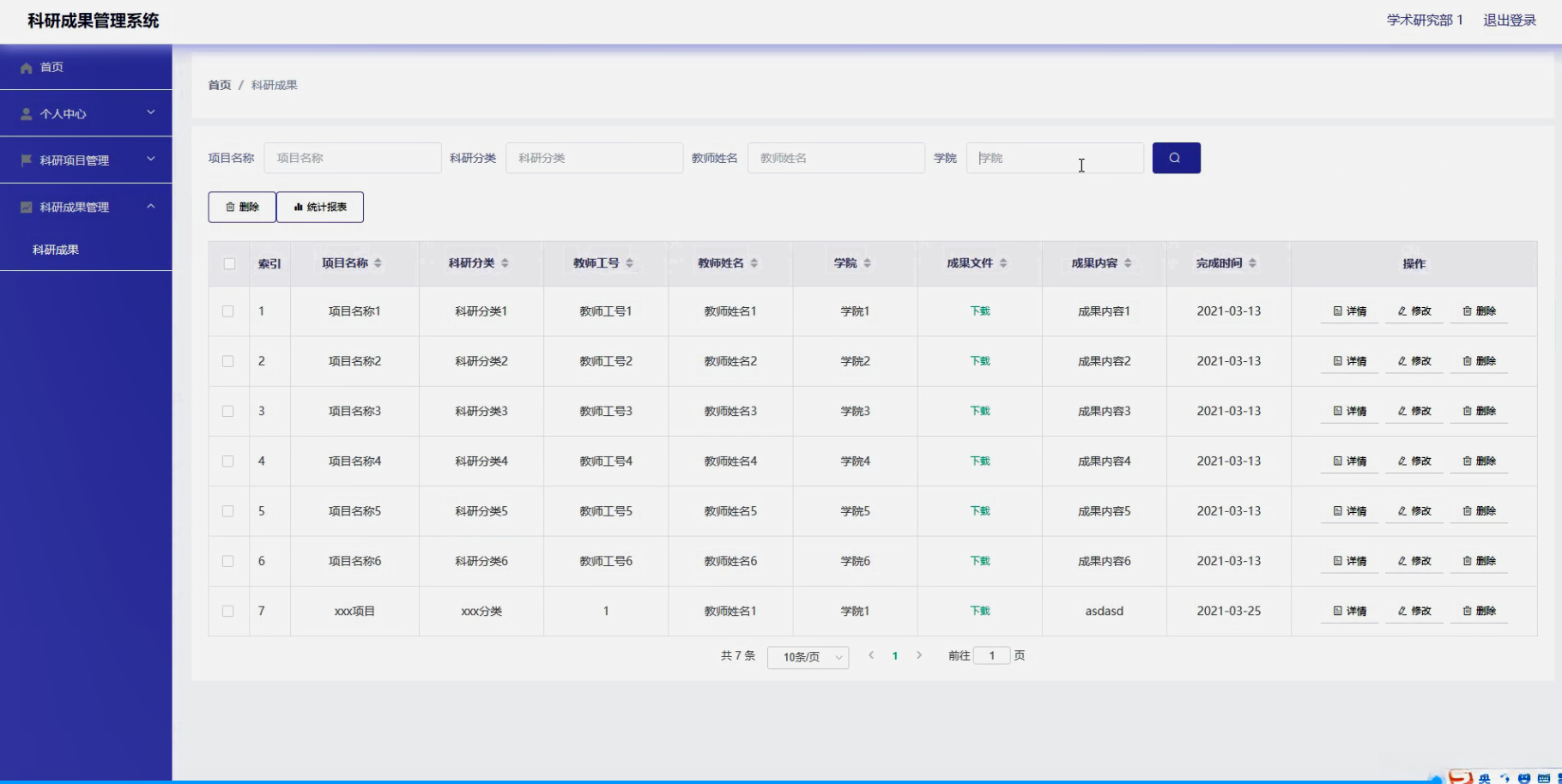
Task: Sort by 项目名称 column sort arrows
Action: pyautogui.click(x=378, y=263)
